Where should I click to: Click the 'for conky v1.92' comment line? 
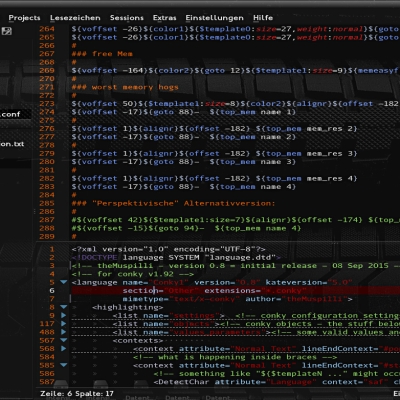(x=133, y=274)
